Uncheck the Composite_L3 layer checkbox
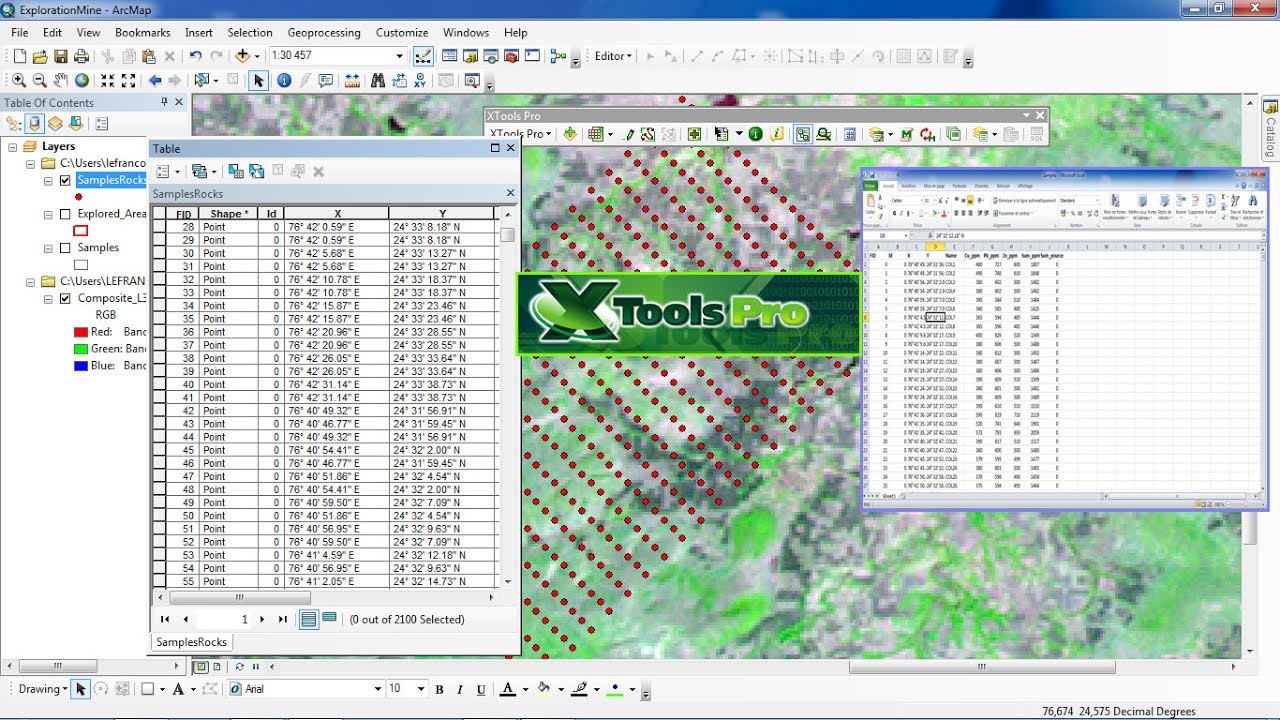This screenshot has height=720, width=1280. pos(65,299)
